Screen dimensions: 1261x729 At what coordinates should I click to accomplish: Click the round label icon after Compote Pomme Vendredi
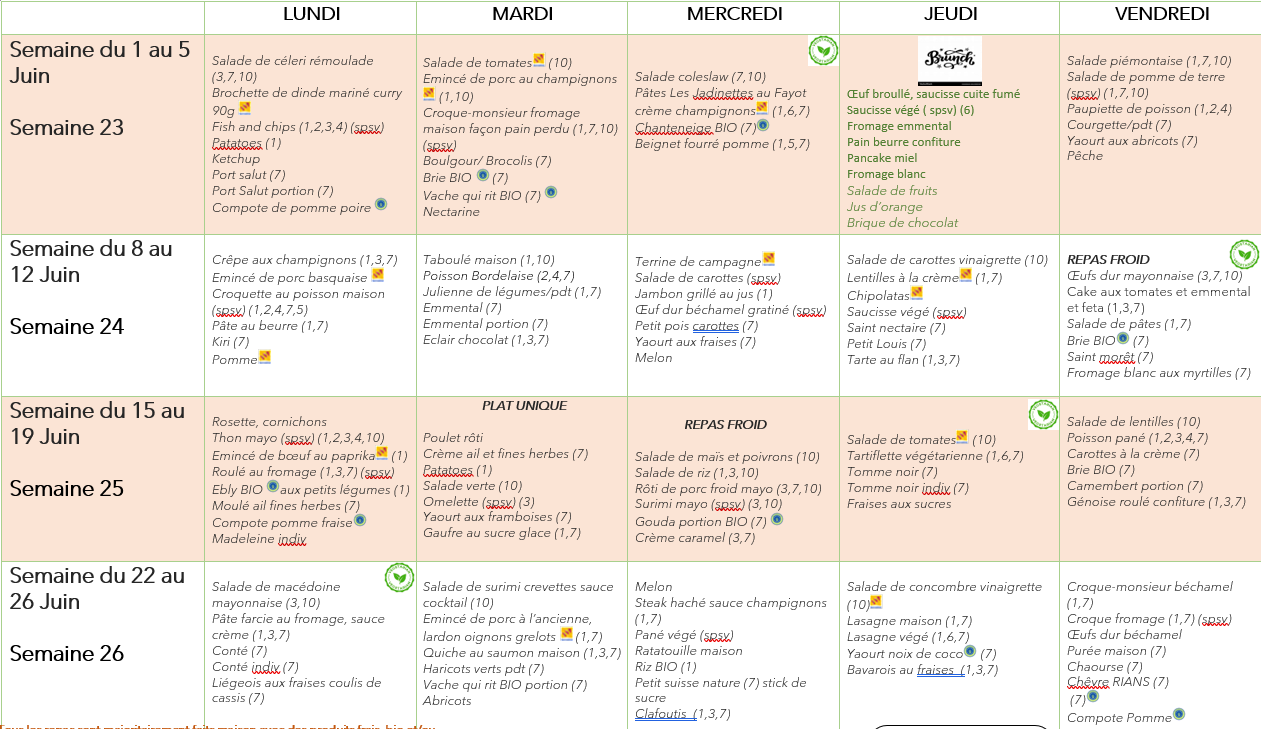tap(1179, 714)
